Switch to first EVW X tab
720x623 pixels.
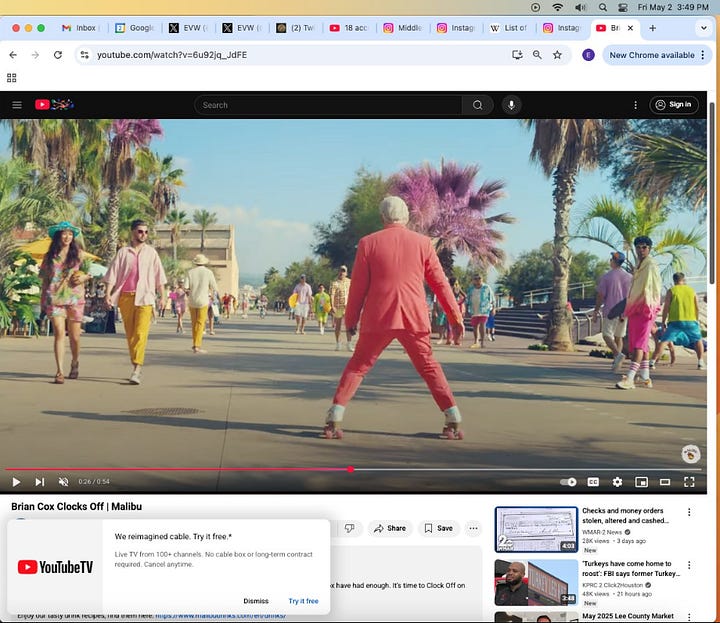[188, 28]
